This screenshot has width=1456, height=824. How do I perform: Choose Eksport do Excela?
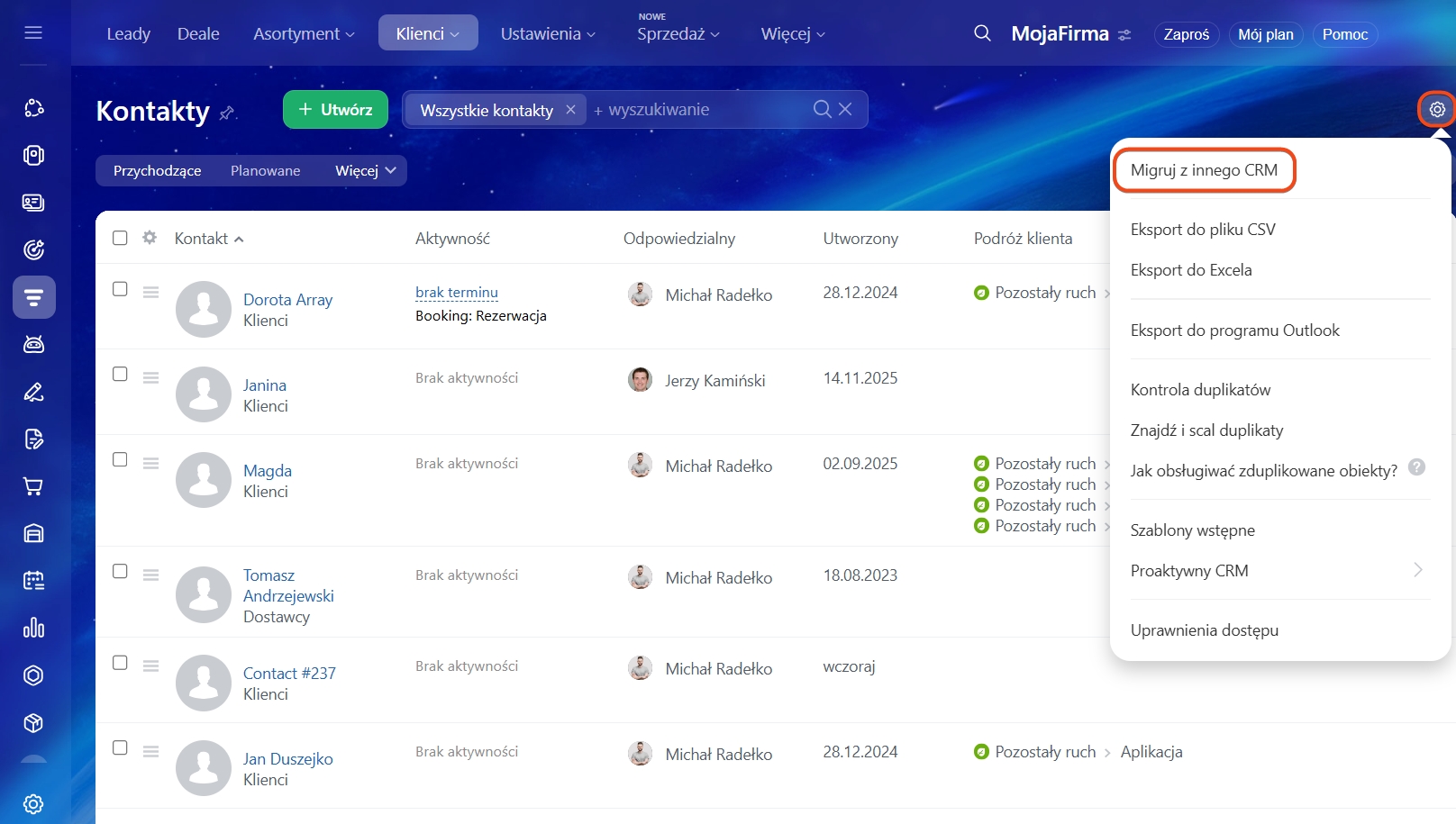click(x=1190, y=270)
